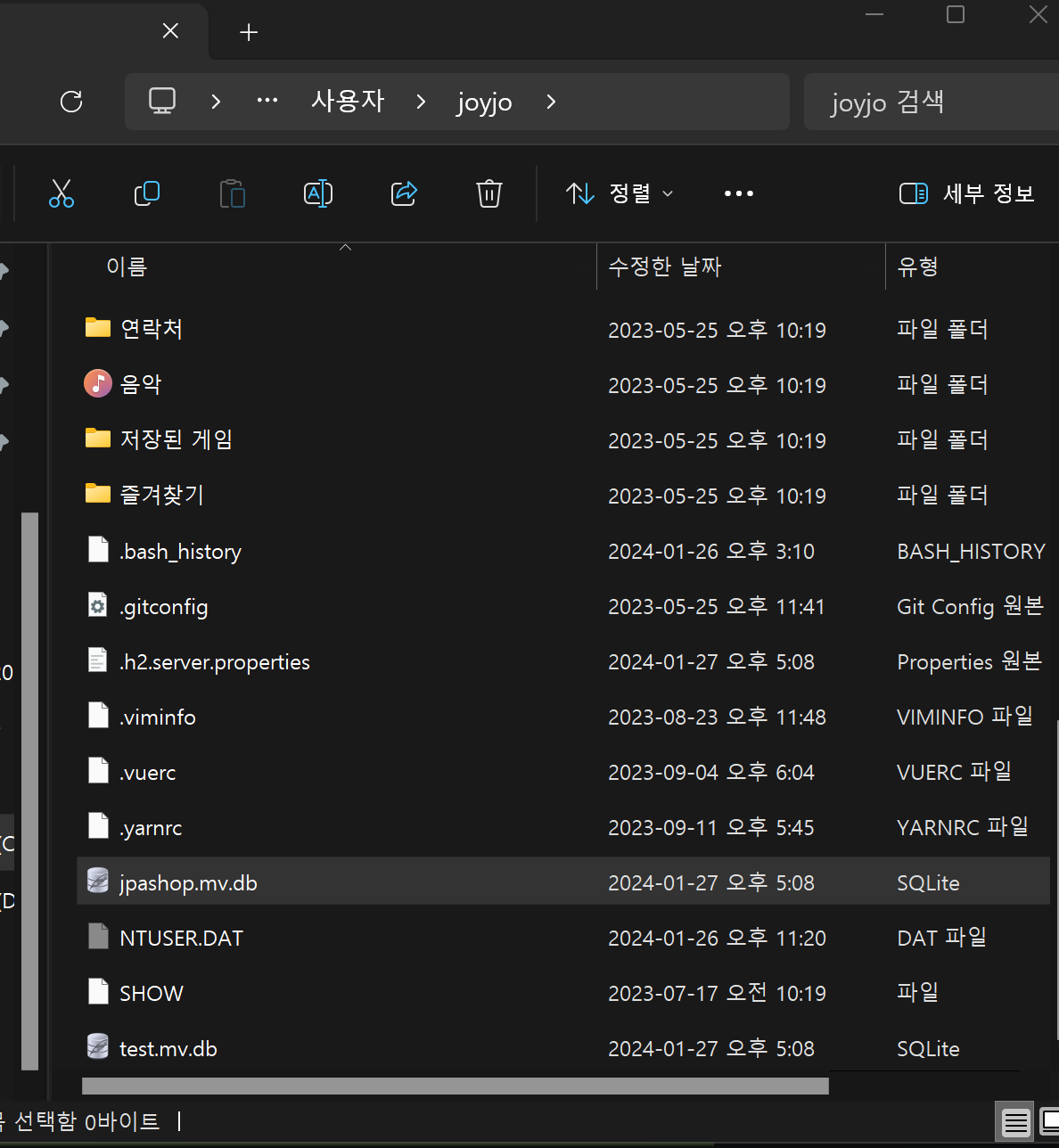Select the 음악 music folder icon

coord(98,383)
